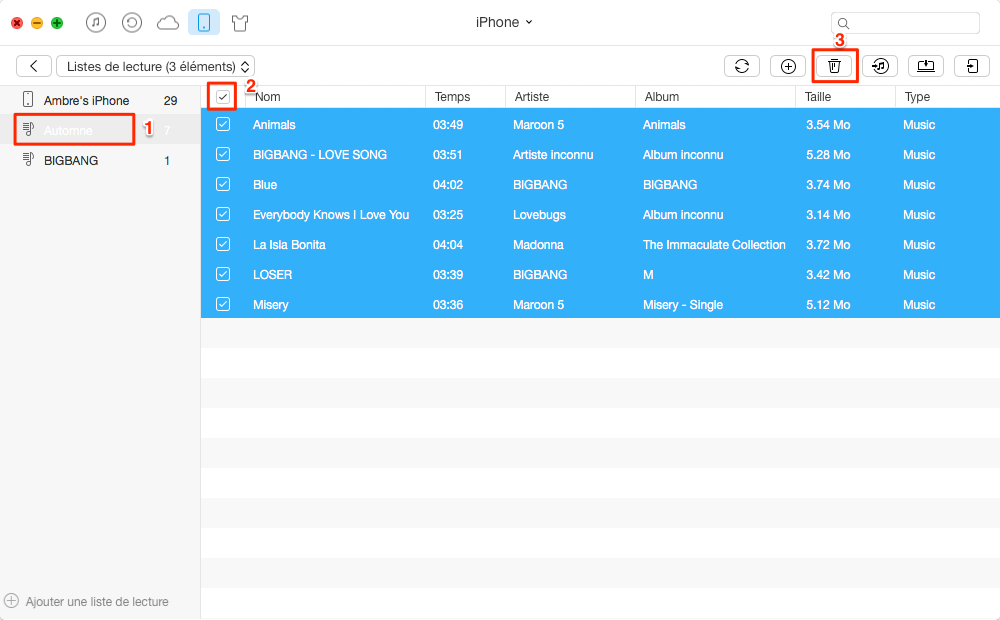Click the phone icon beside Ambre's iPhone
Screen dimensions: 1000x620
coord(27,99)
